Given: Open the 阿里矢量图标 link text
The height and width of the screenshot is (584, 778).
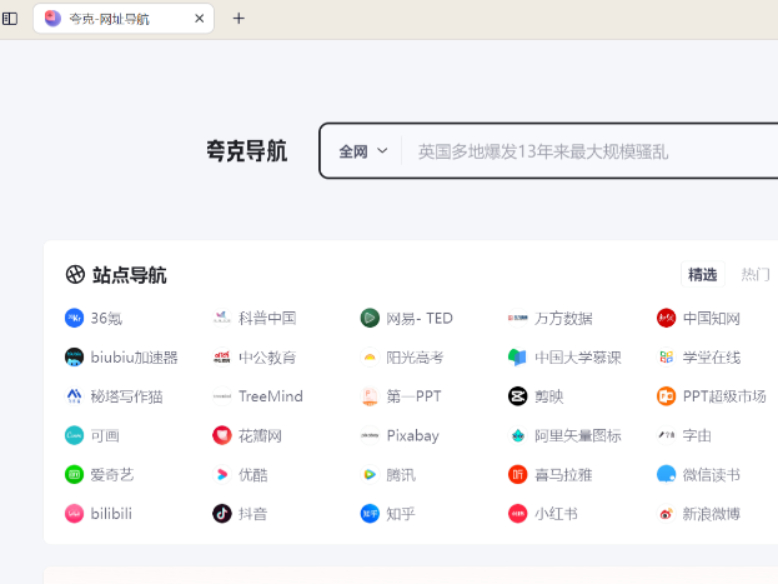Looking at the screenshot, I should 578,435.
